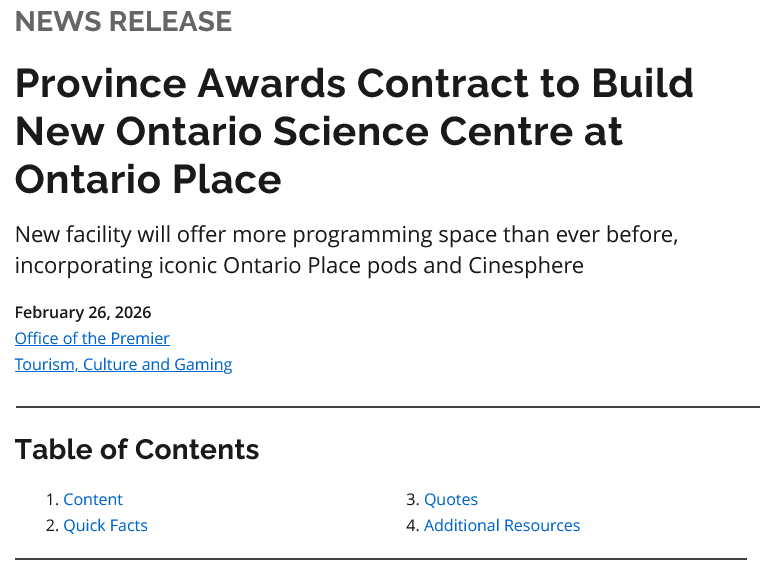
Task: Click the divider line above Table of Contents
Action: [387, 407]
